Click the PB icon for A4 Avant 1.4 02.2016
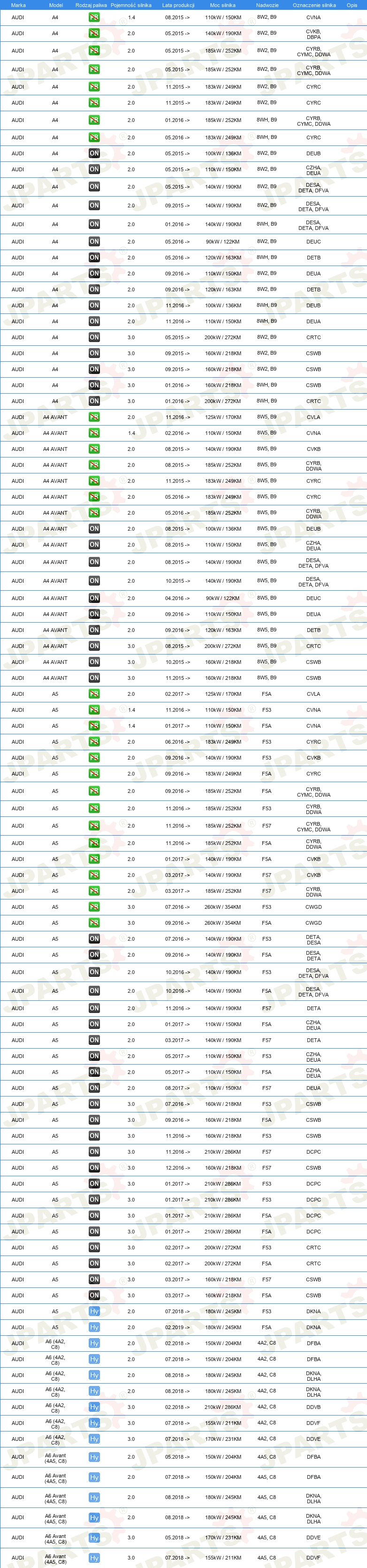 coord(94,433)
